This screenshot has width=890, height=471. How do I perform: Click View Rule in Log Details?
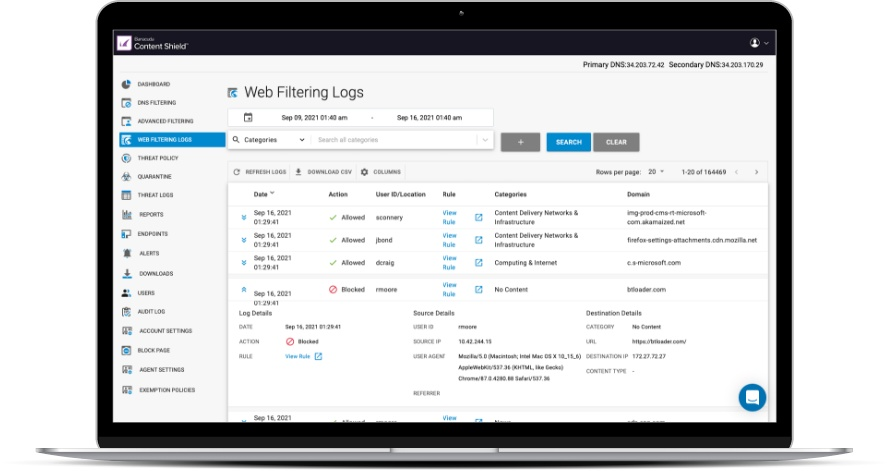point(297,356)
